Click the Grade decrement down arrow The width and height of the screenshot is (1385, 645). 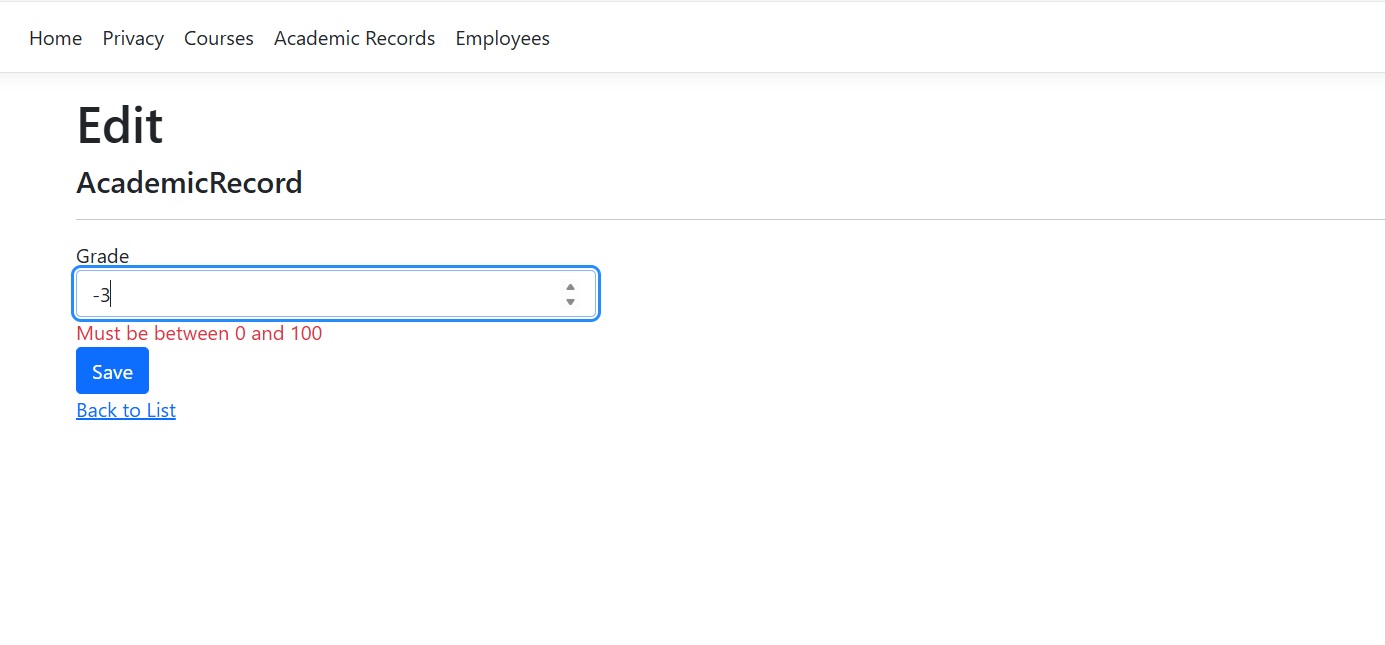tap(570, 302)
